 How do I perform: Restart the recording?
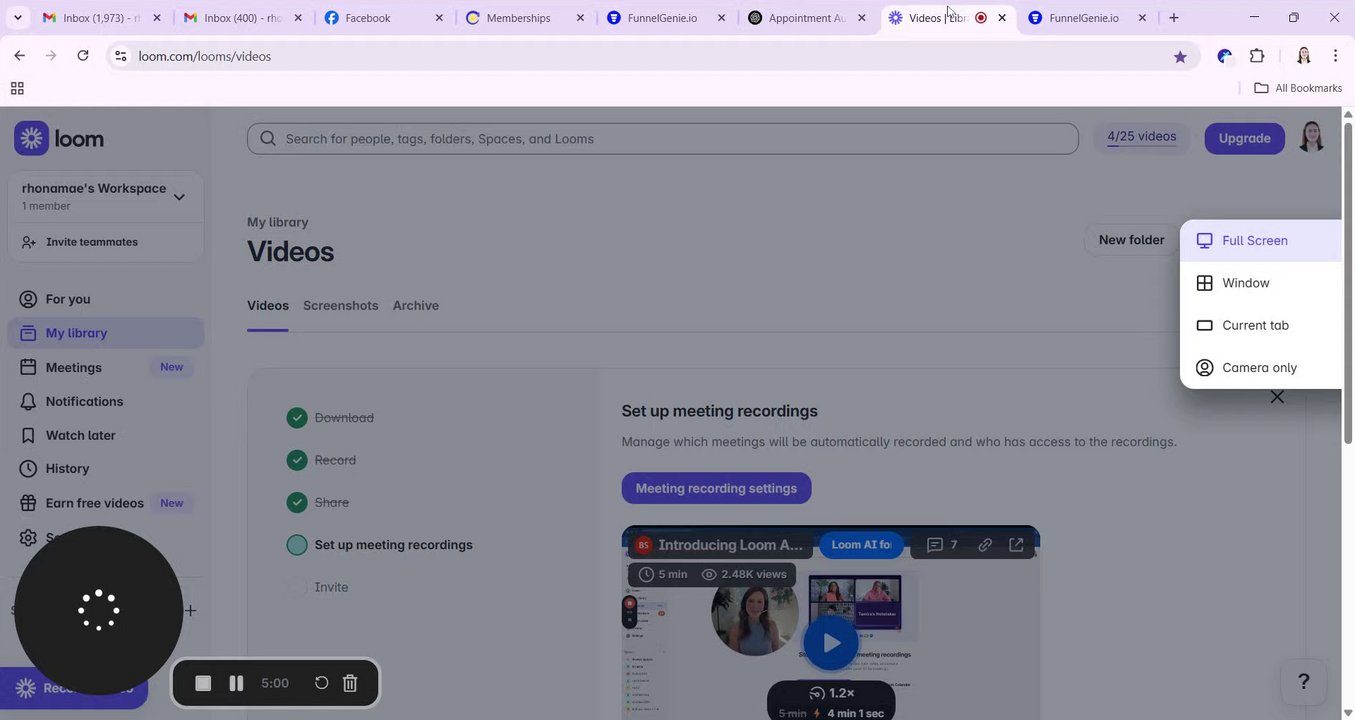coord(321,683)
